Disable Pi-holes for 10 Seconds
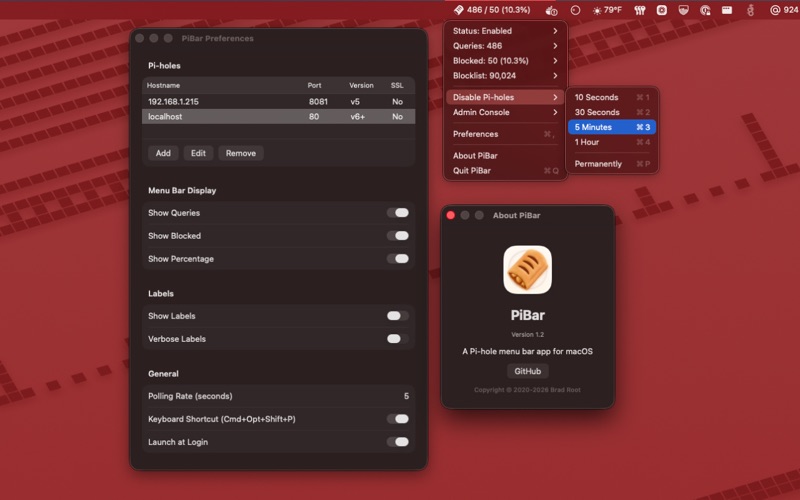Screen dimensions: 800x500 tap(612, 97)
